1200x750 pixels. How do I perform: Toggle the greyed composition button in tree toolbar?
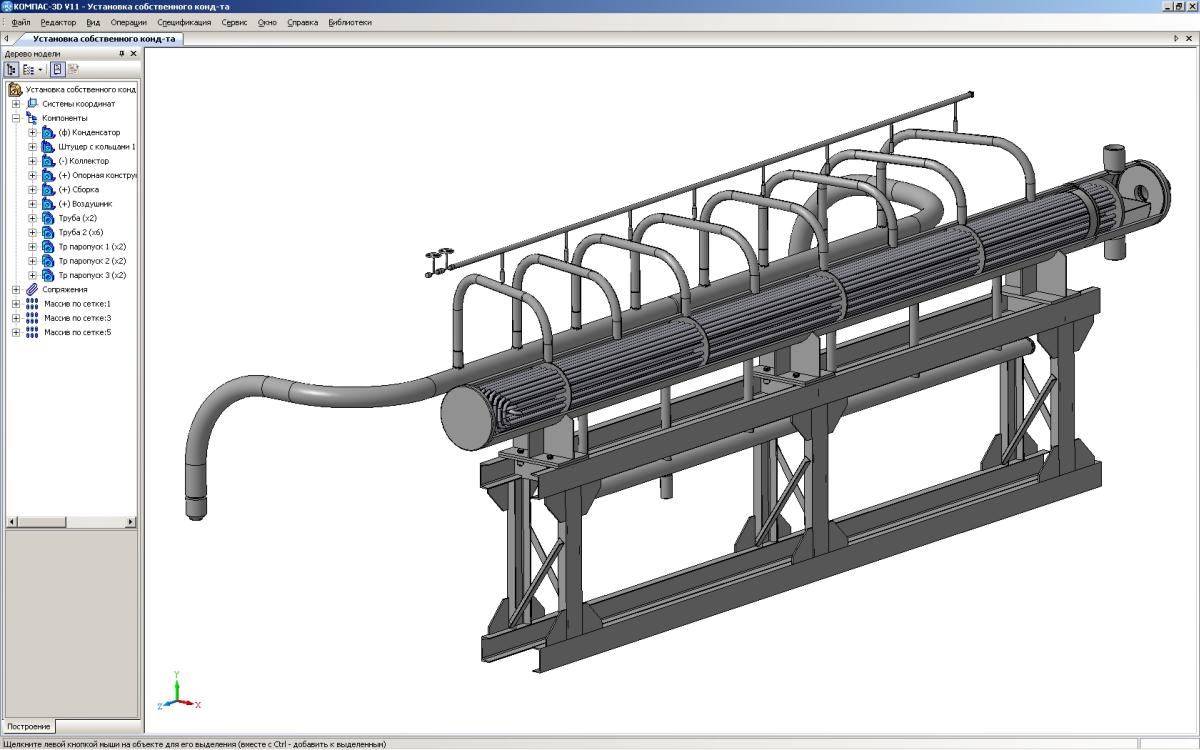[73, 70]
